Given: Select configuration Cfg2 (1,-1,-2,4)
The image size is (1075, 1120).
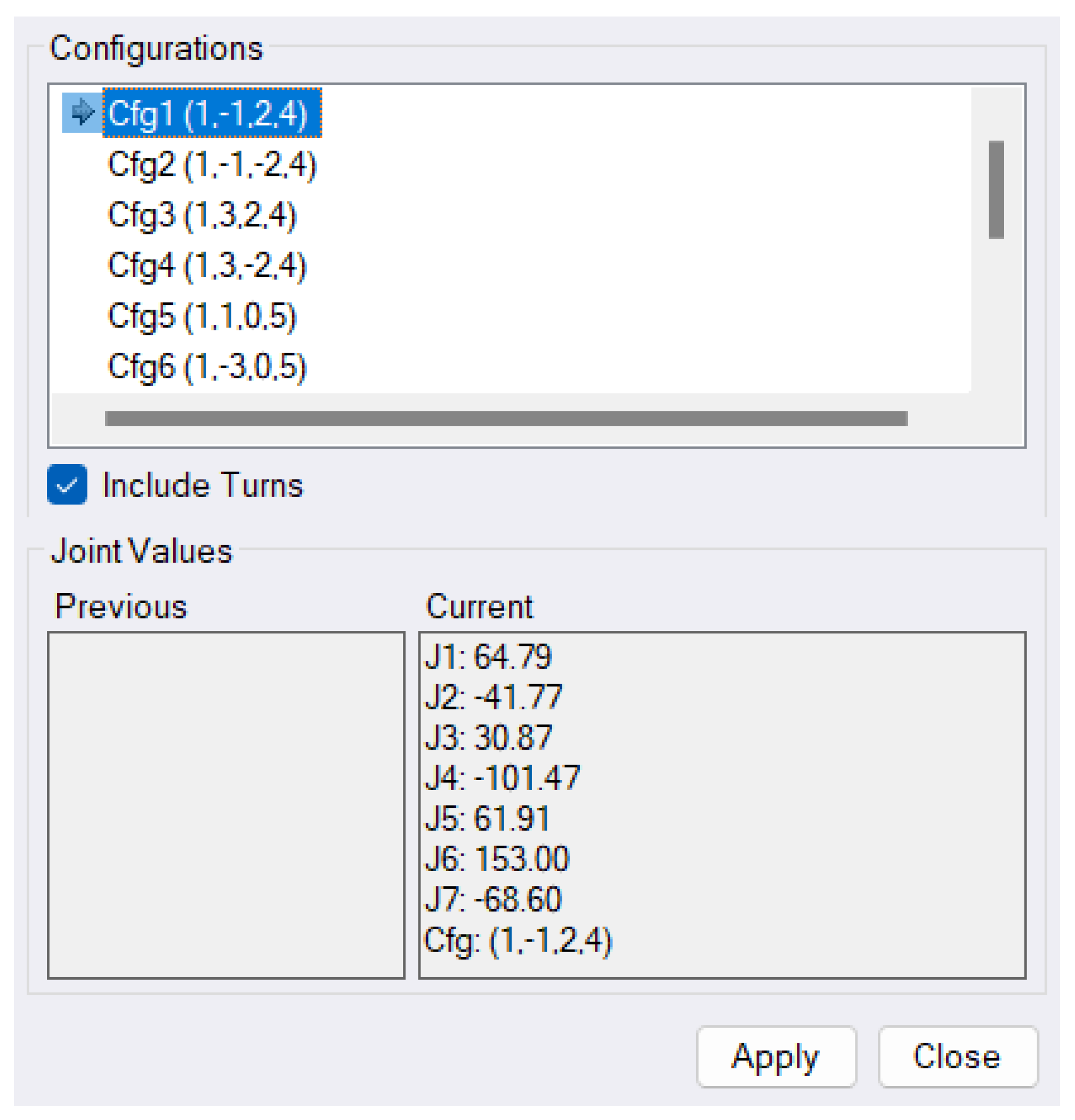Looking at the screenshot, I should [x=212, y=165].
